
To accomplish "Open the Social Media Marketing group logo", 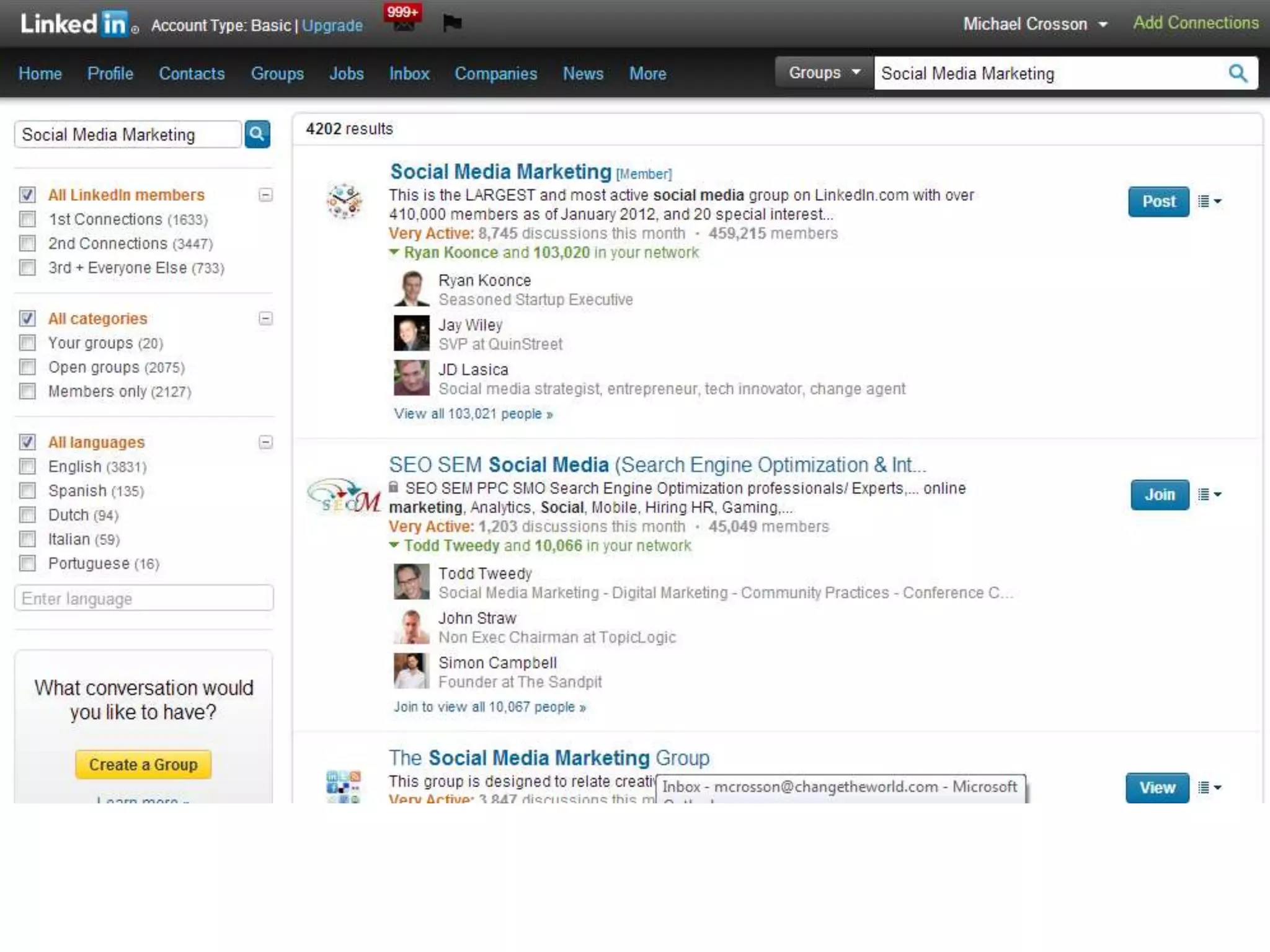I will [x=344, y=201].
